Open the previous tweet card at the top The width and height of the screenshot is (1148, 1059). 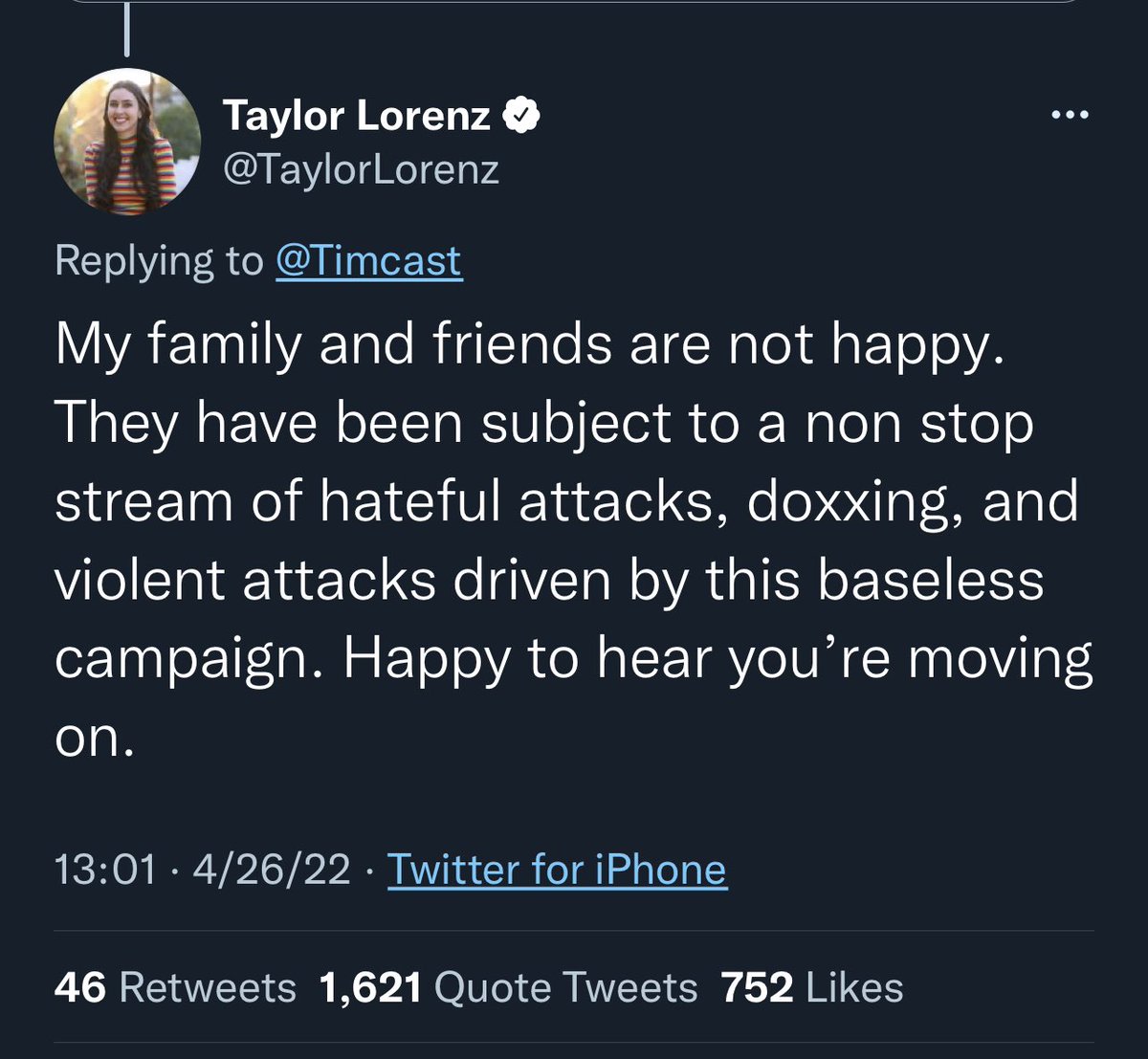point(574,2)
